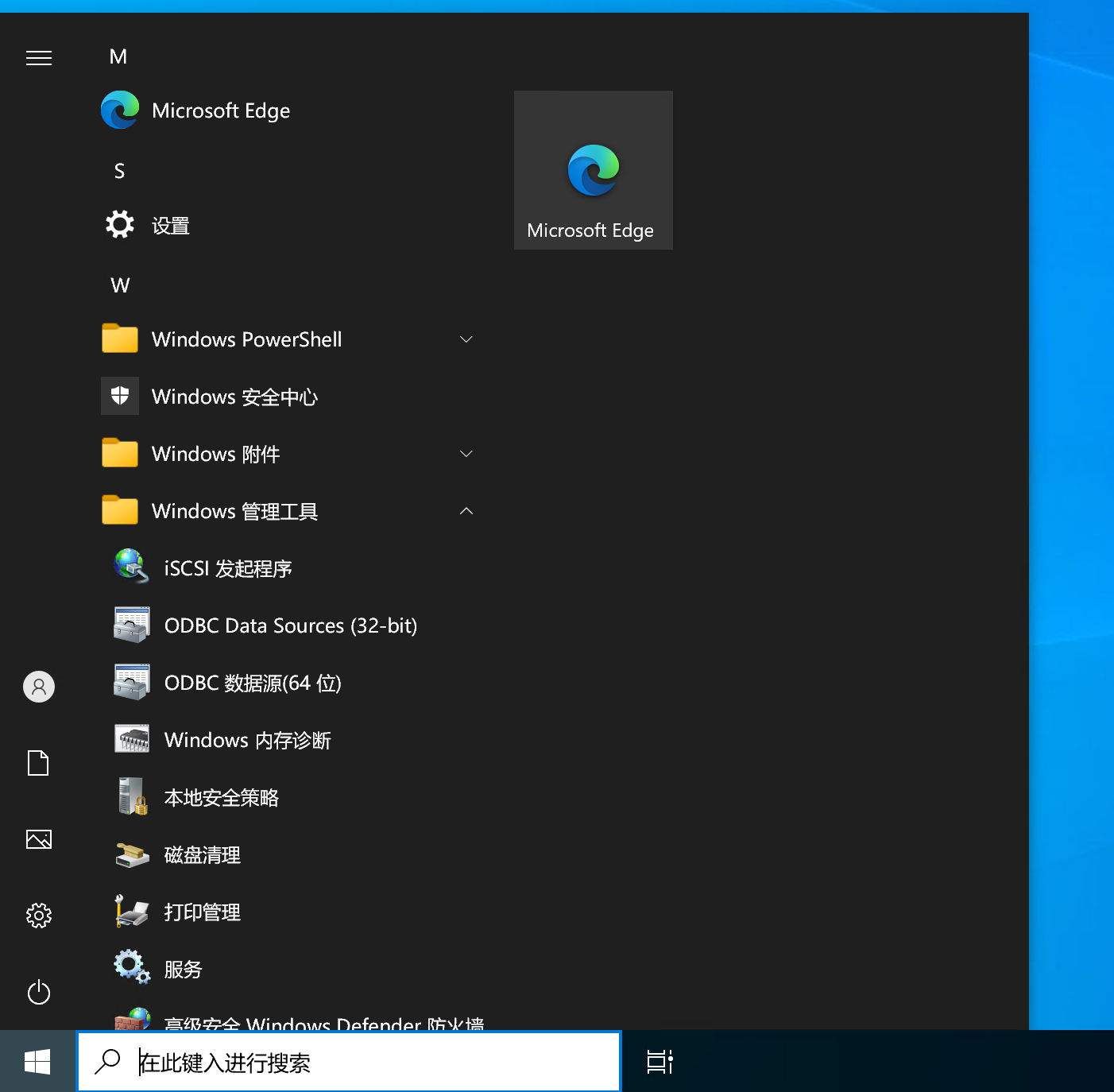1114x1092 pixels.
Task: Click the Windows 管理工具 folder label
Action: [x=235, y=511]
